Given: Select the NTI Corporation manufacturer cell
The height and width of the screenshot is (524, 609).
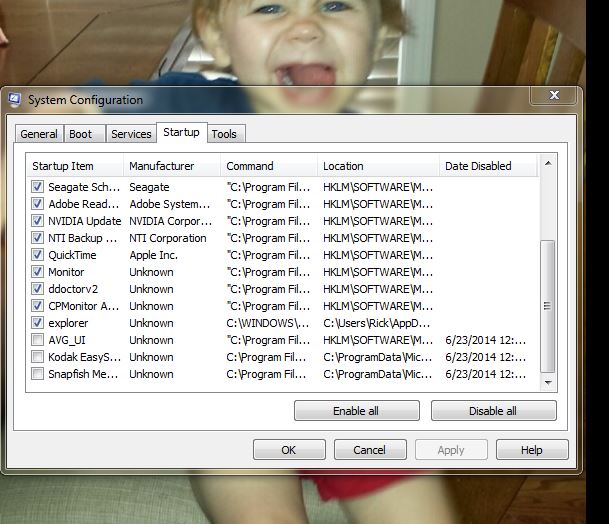Looking at the screenshot, I should point(168,238).
